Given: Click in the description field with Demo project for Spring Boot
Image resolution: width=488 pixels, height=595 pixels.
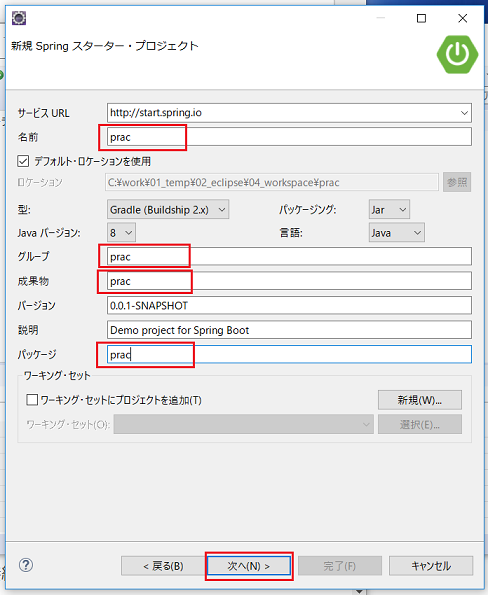Looking at the screenshot, I should tap(289, 330).
